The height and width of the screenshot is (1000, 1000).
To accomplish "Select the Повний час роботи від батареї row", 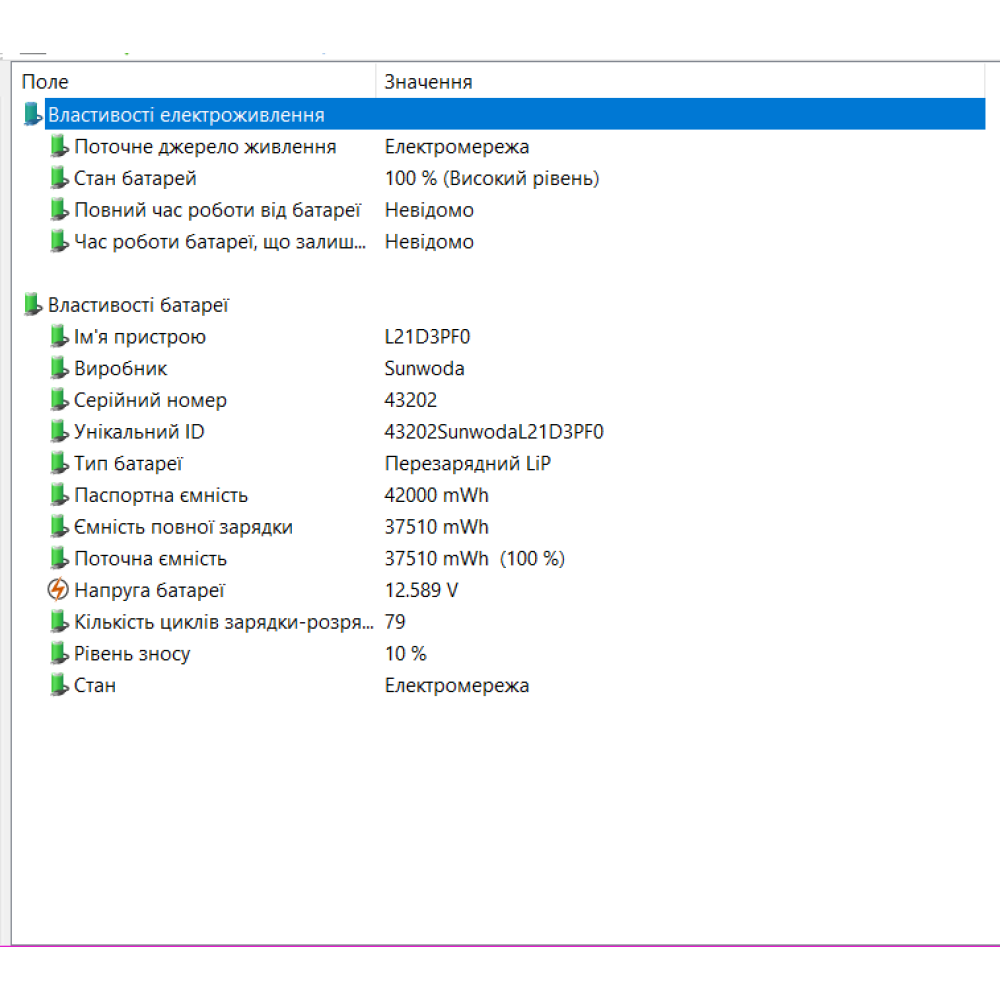I will point(217,210).
